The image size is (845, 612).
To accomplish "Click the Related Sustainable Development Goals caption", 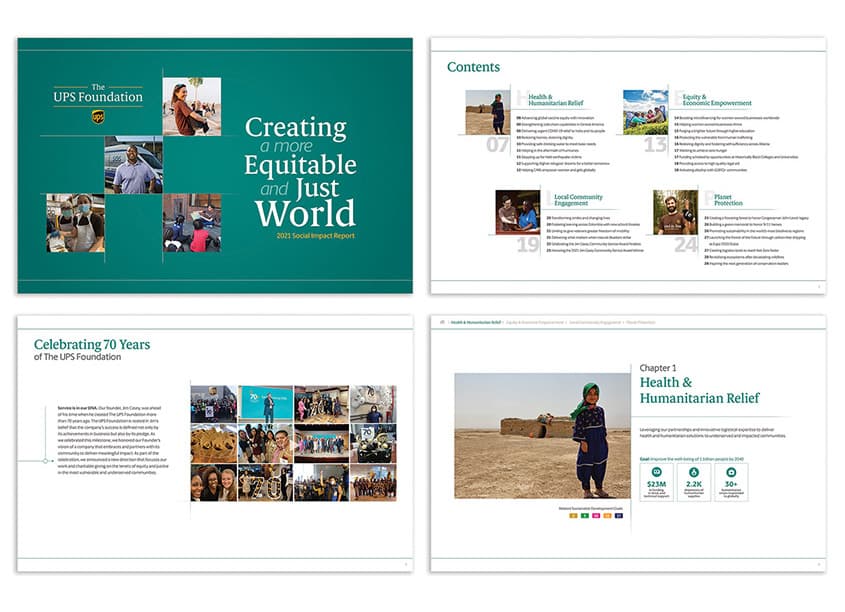I will coord(591,508).
